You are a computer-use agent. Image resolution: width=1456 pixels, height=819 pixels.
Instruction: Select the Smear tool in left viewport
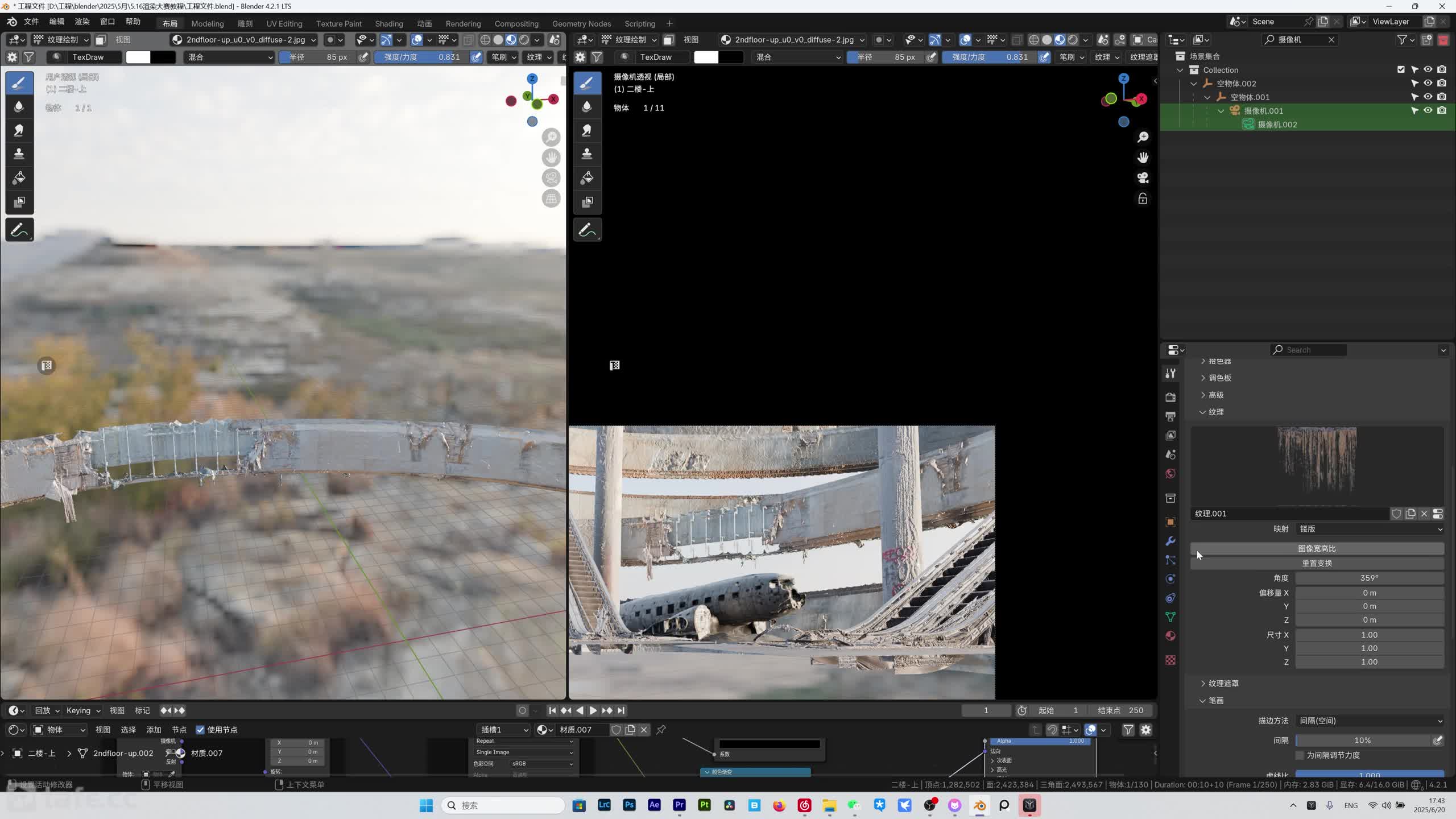tap(19, 130)
